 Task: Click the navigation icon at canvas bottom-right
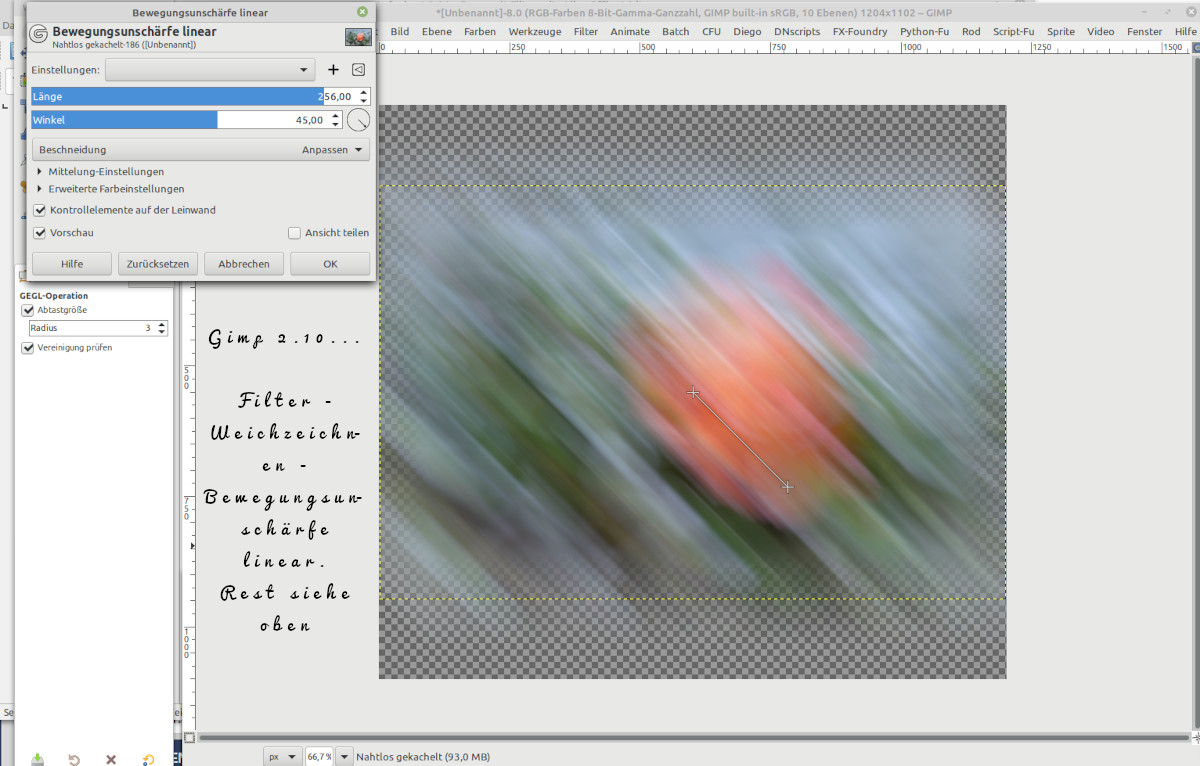coord(1194,738)
